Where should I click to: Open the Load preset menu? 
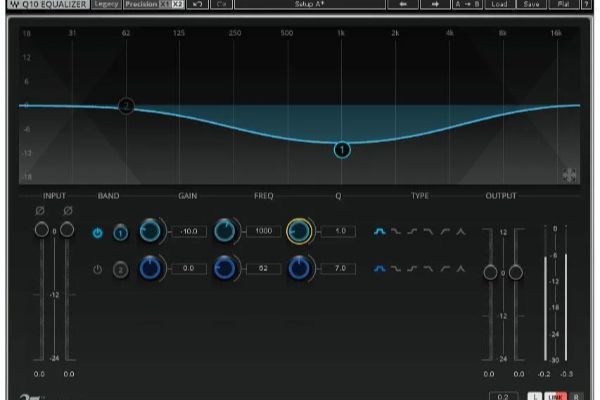click(499, 4)
